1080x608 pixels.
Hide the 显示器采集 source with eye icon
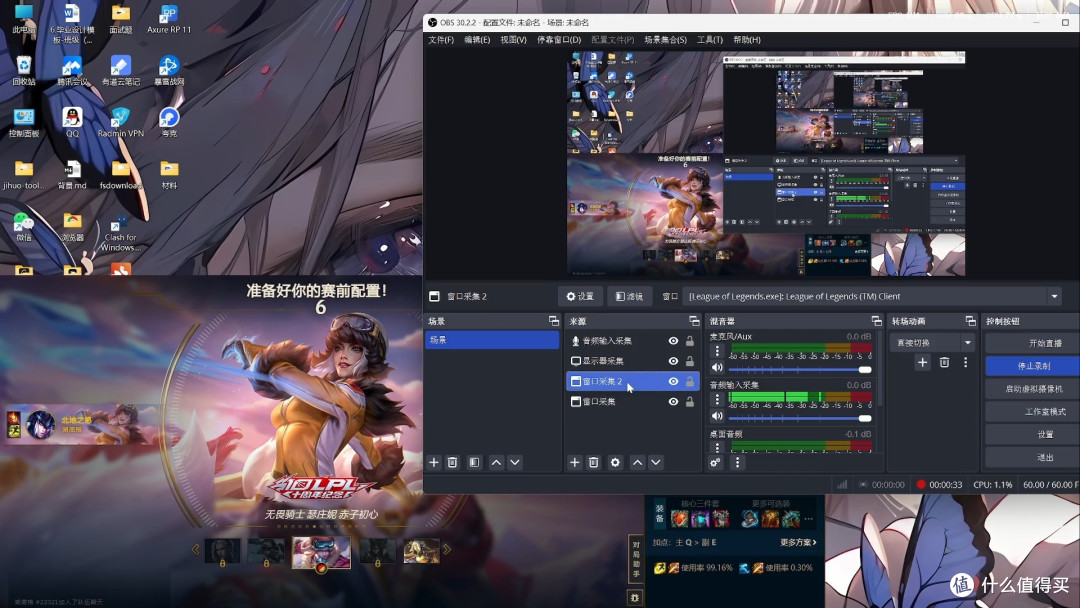pyautogui.click(x=673, y=361)
